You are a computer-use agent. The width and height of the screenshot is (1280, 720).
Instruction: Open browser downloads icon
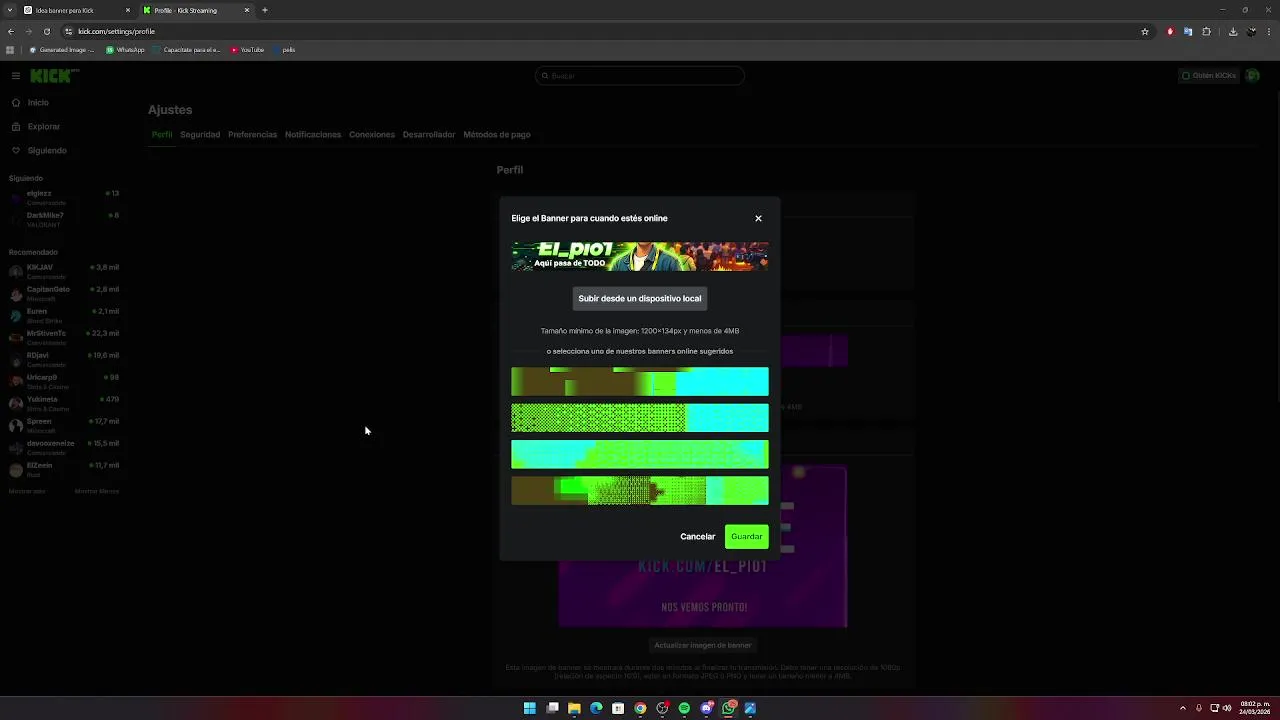(1233, 31)
